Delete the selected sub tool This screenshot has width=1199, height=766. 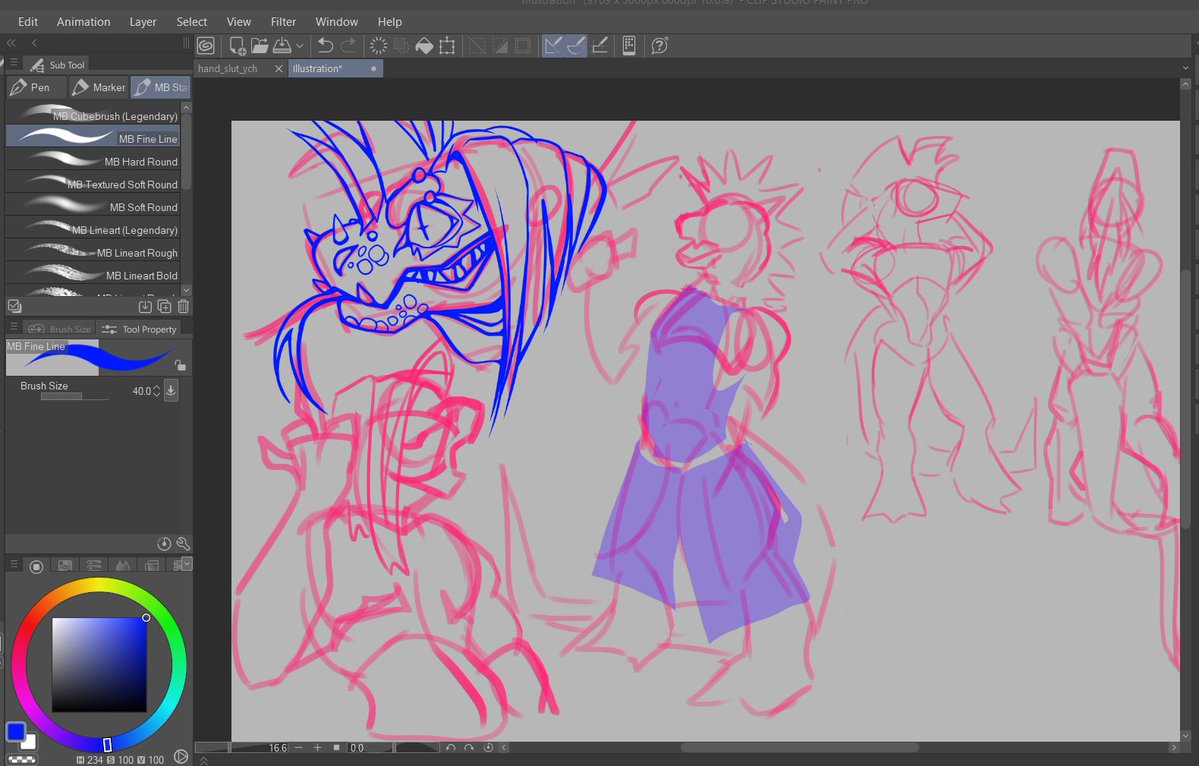(x=184, y=307)
